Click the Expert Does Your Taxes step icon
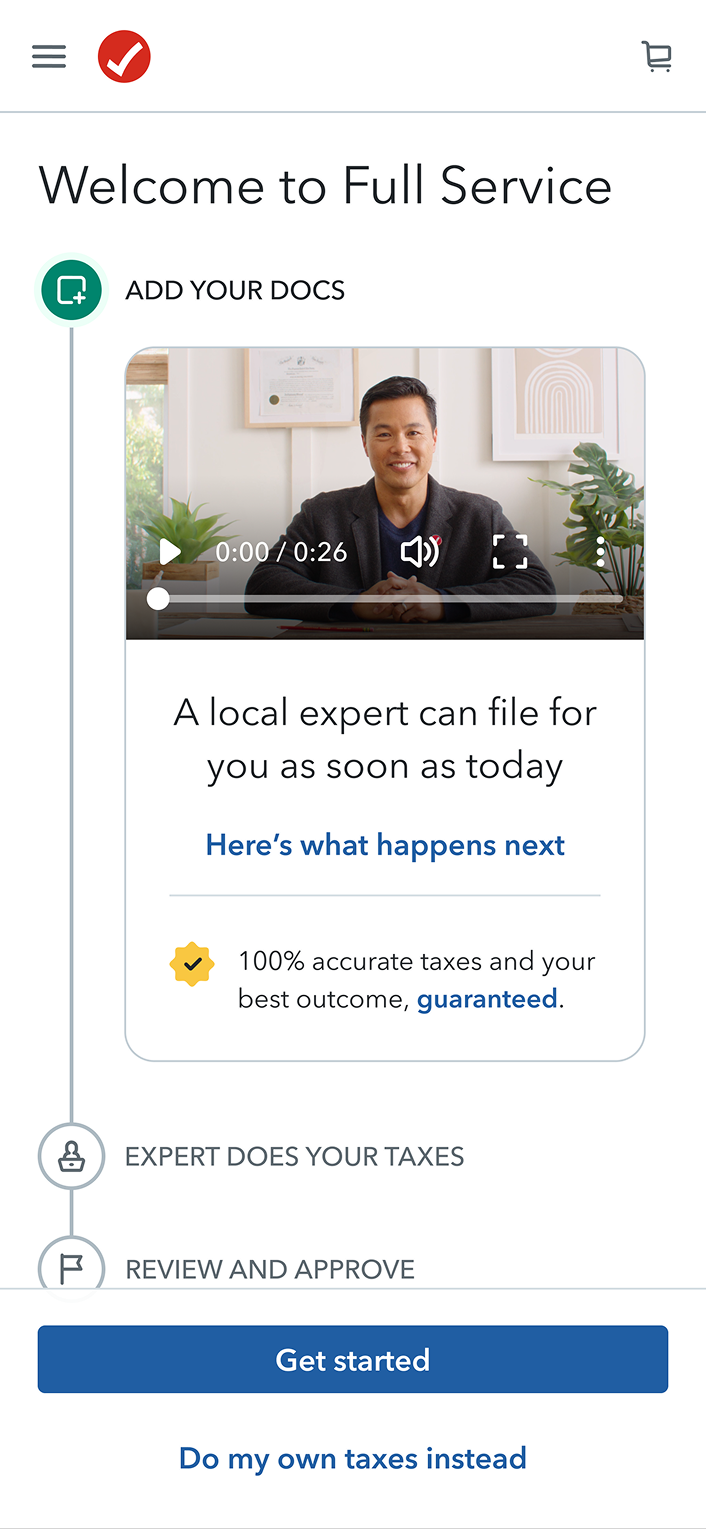706x1531 pixels. [71, 1156]
